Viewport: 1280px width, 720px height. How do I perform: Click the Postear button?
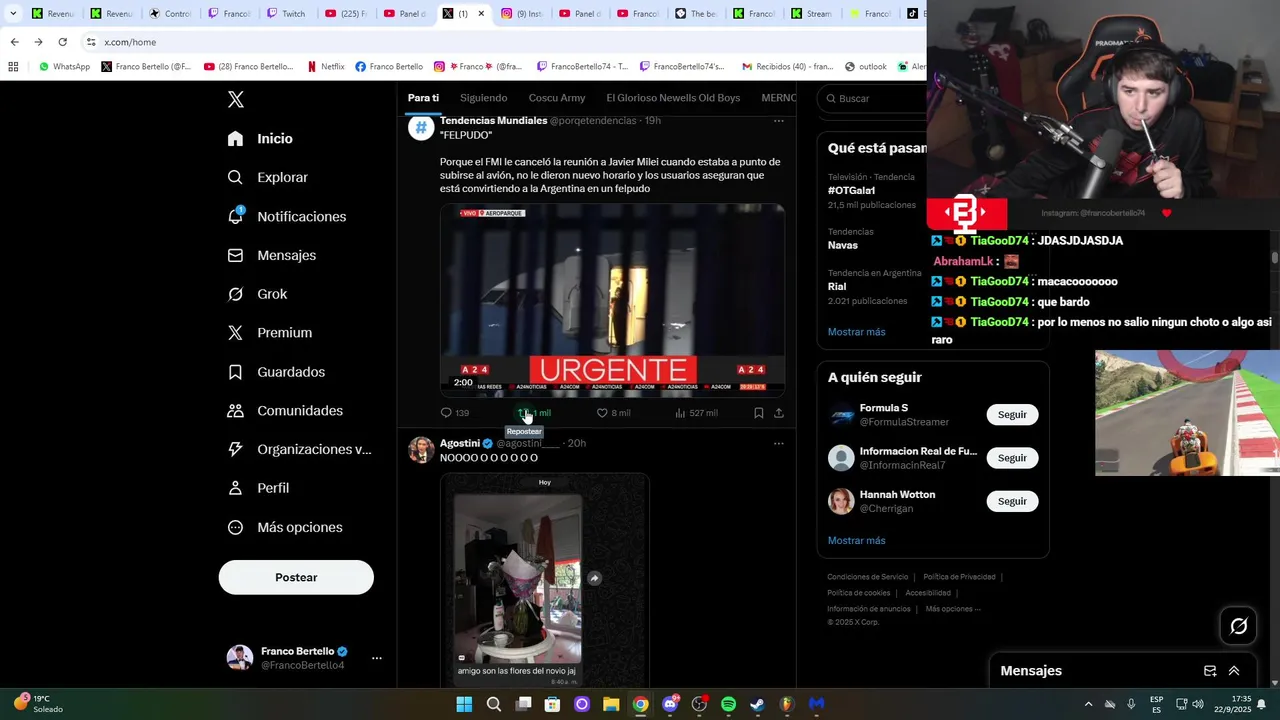coord(296,577)
